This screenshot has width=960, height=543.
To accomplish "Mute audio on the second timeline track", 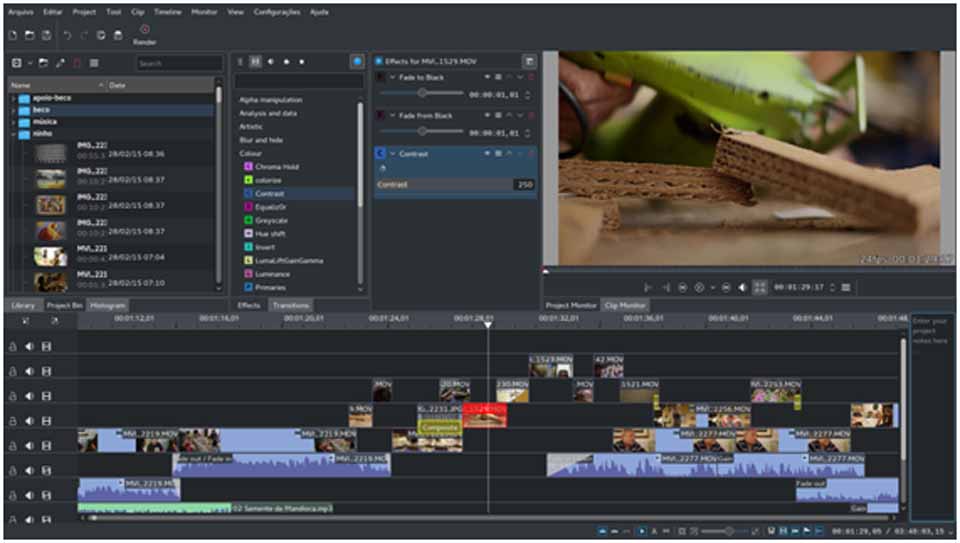I will click(x=30, y=371).
